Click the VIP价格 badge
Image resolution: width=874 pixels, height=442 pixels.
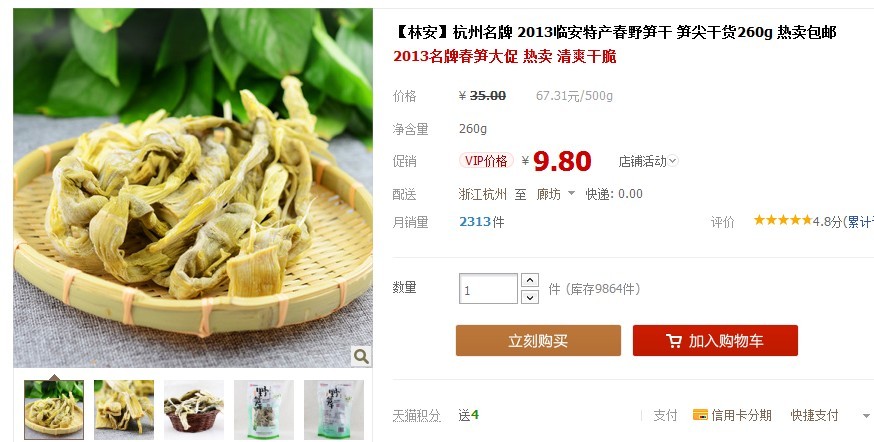486,161
